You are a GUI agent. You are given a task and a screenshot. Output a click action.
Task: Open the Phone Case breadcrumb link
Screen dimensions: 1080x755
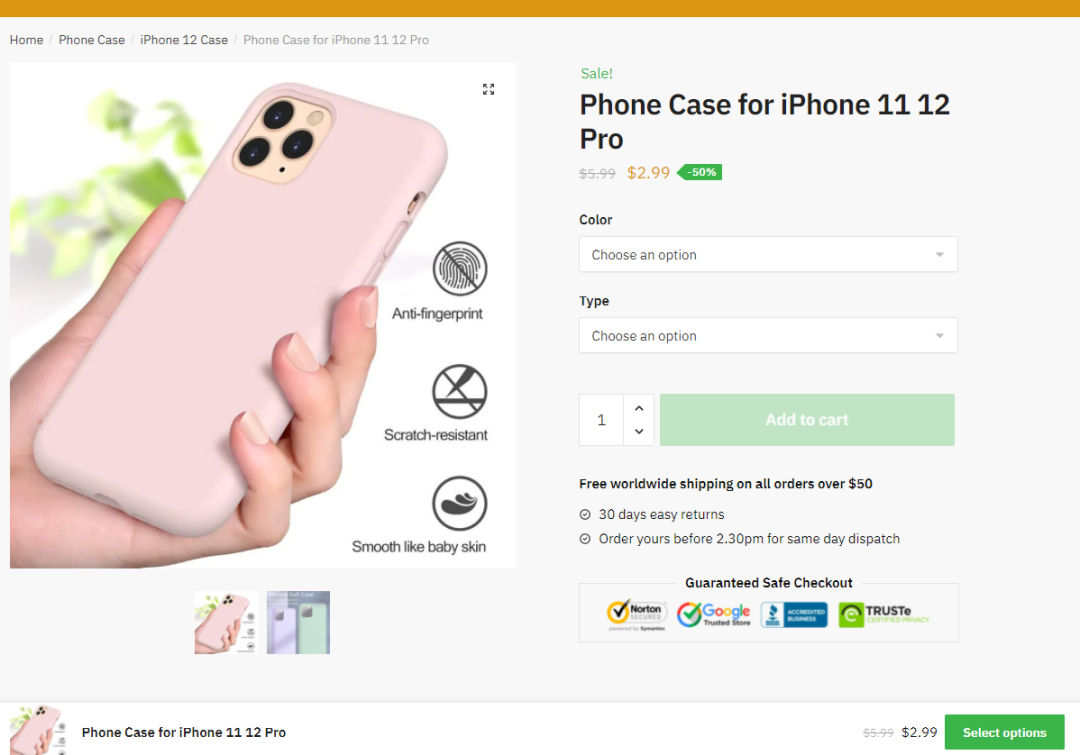tap(92, 40)
